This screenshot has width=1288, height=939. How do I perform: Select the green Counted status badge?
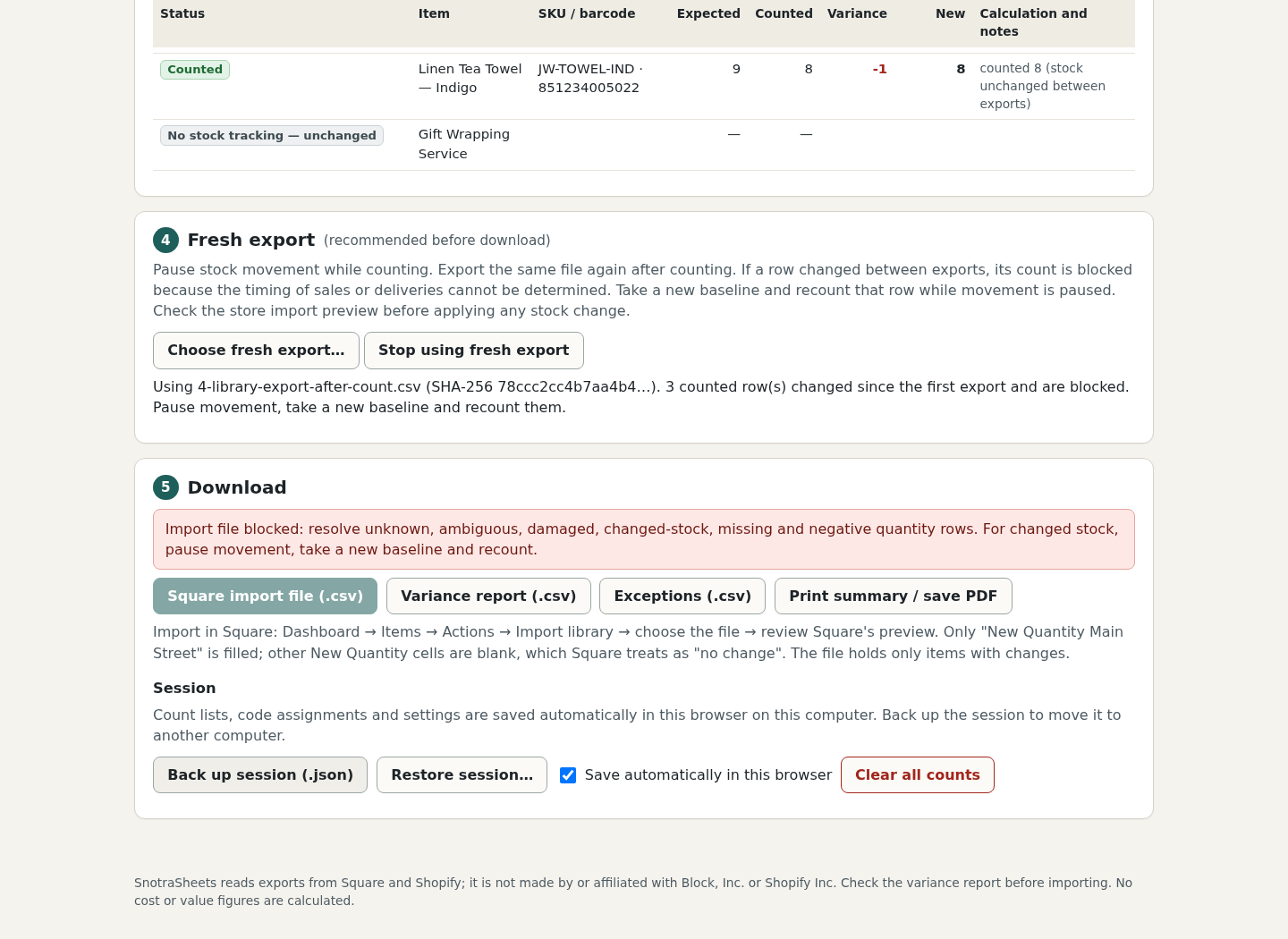pos(195,70)
